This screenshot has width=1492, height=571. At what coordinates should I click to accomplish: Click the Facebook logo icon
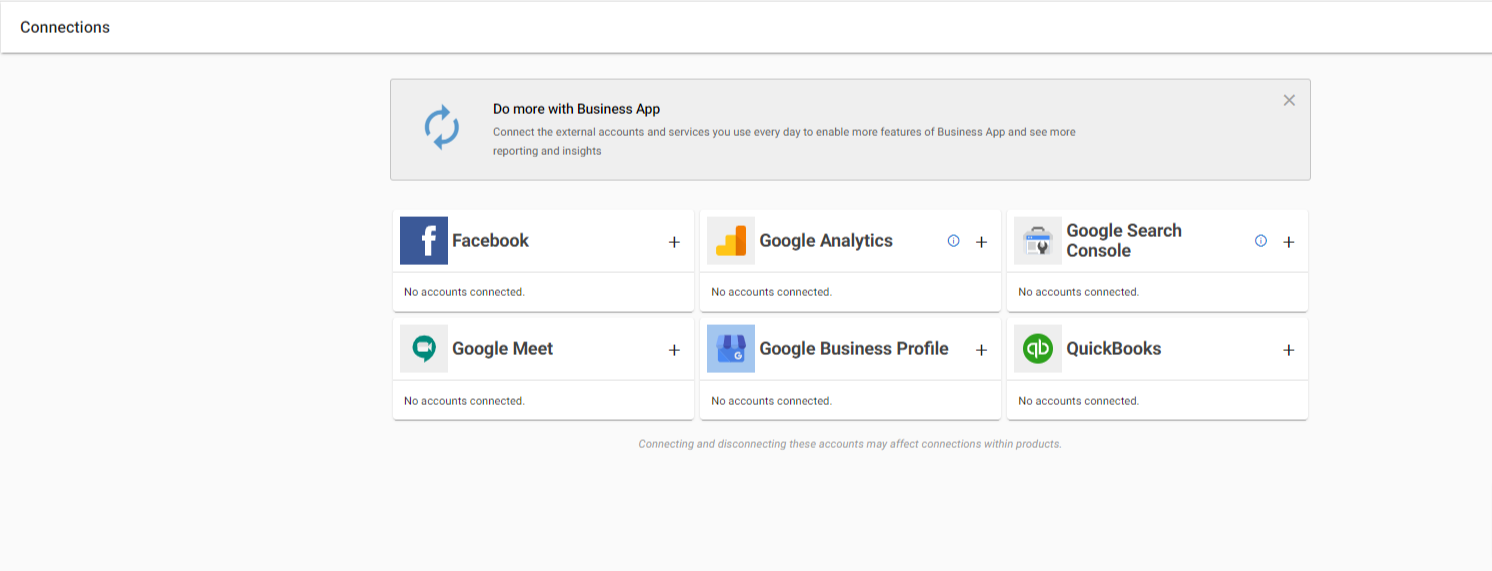[x=424, y=241]
